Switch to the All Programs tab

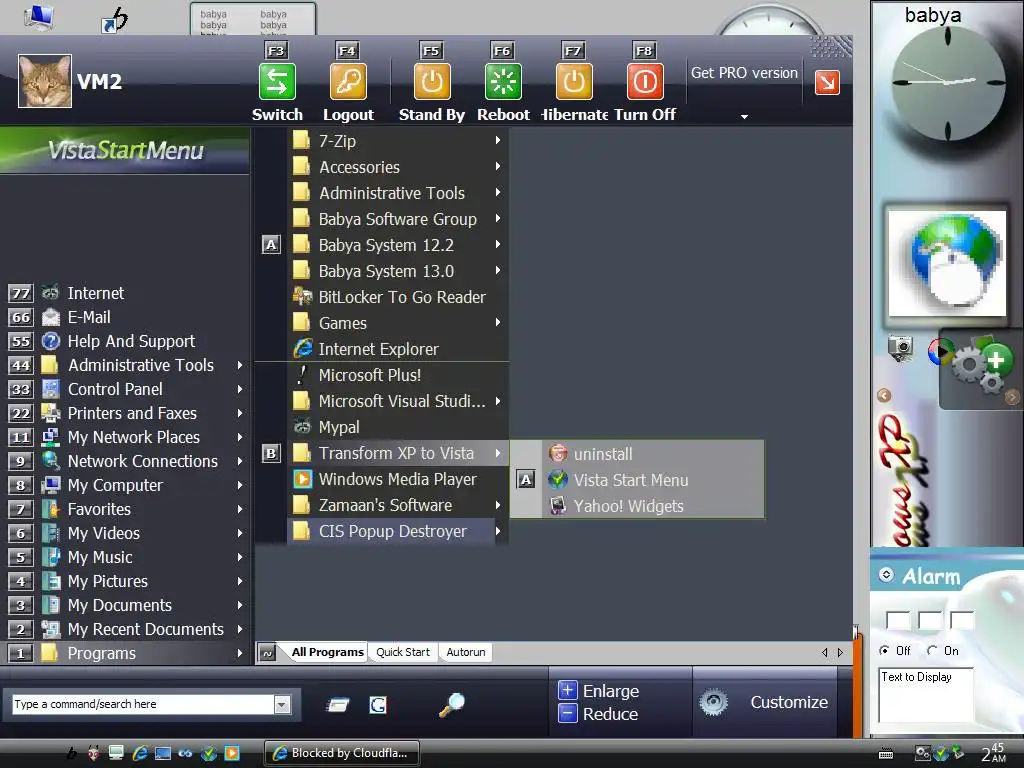click(x=327, y=652)
